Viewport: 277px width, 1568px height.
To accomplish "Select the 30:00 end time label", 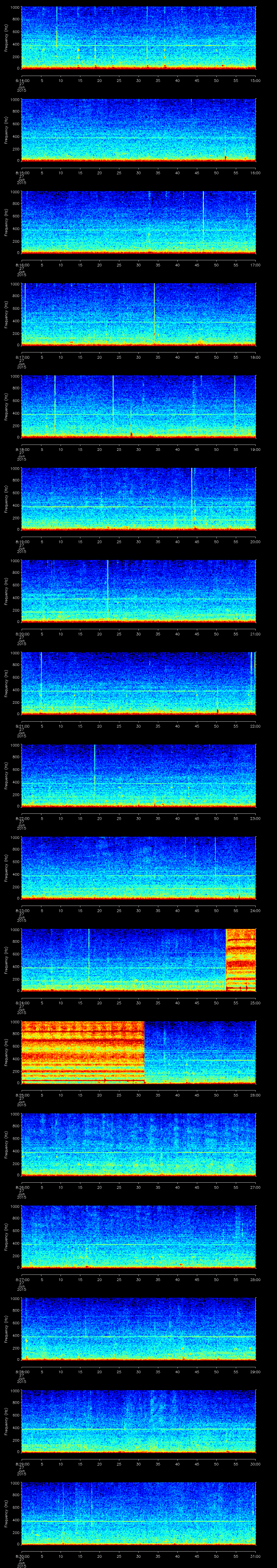I will [x=255, y=1464].
